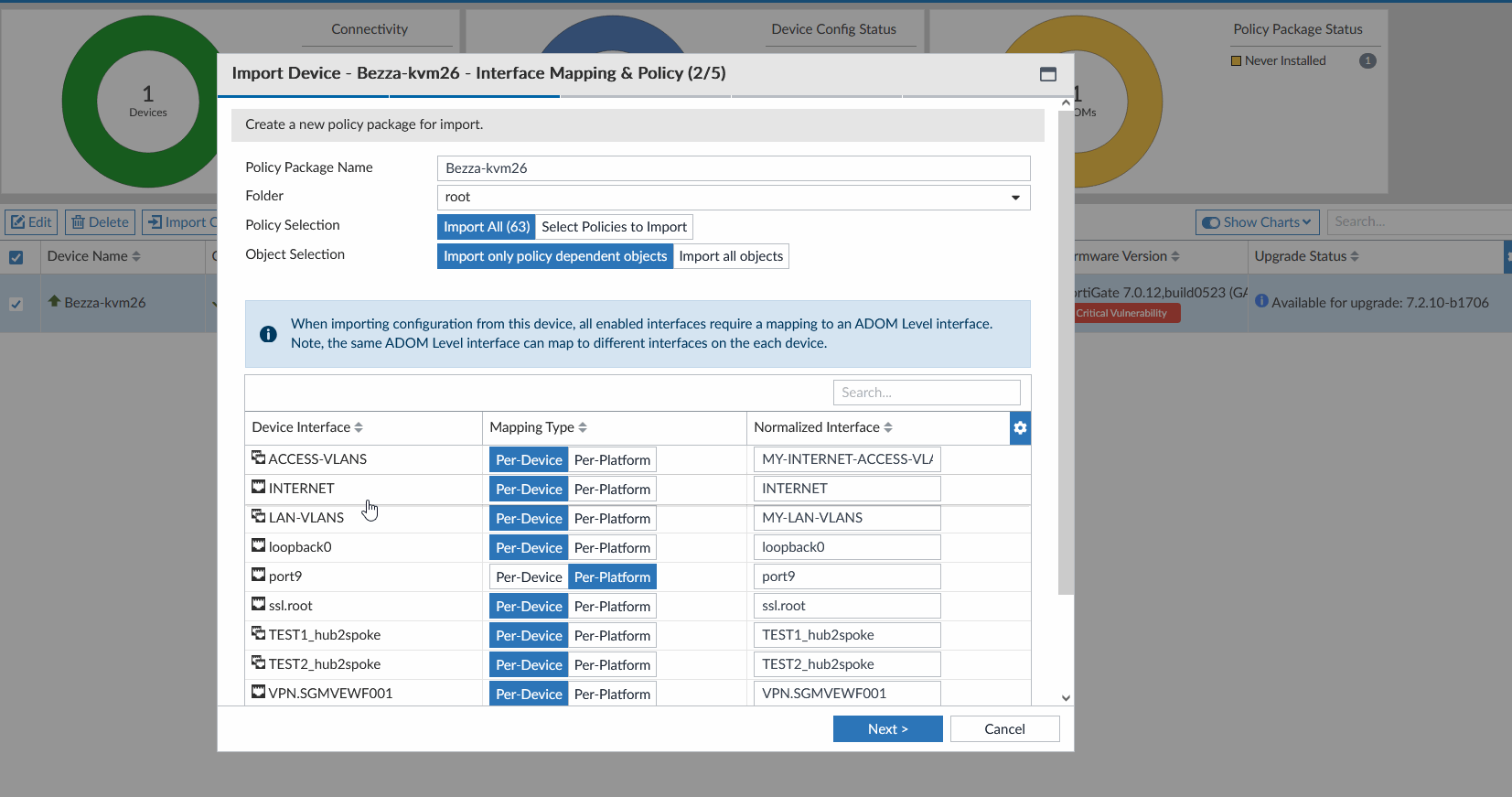The width and height of the screenshot is (1512, 797).
Task: Edit the LAN-VLANS normalized interface field
Action: coord(847,518)
